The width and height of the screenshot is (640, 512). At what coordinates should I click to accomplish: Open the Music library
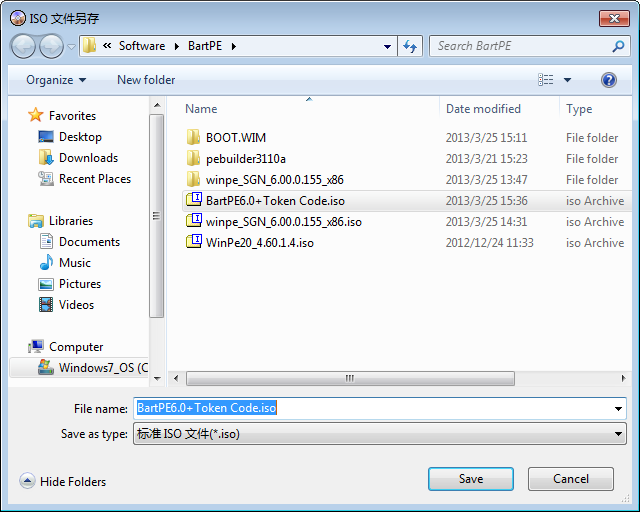[74, 263]
